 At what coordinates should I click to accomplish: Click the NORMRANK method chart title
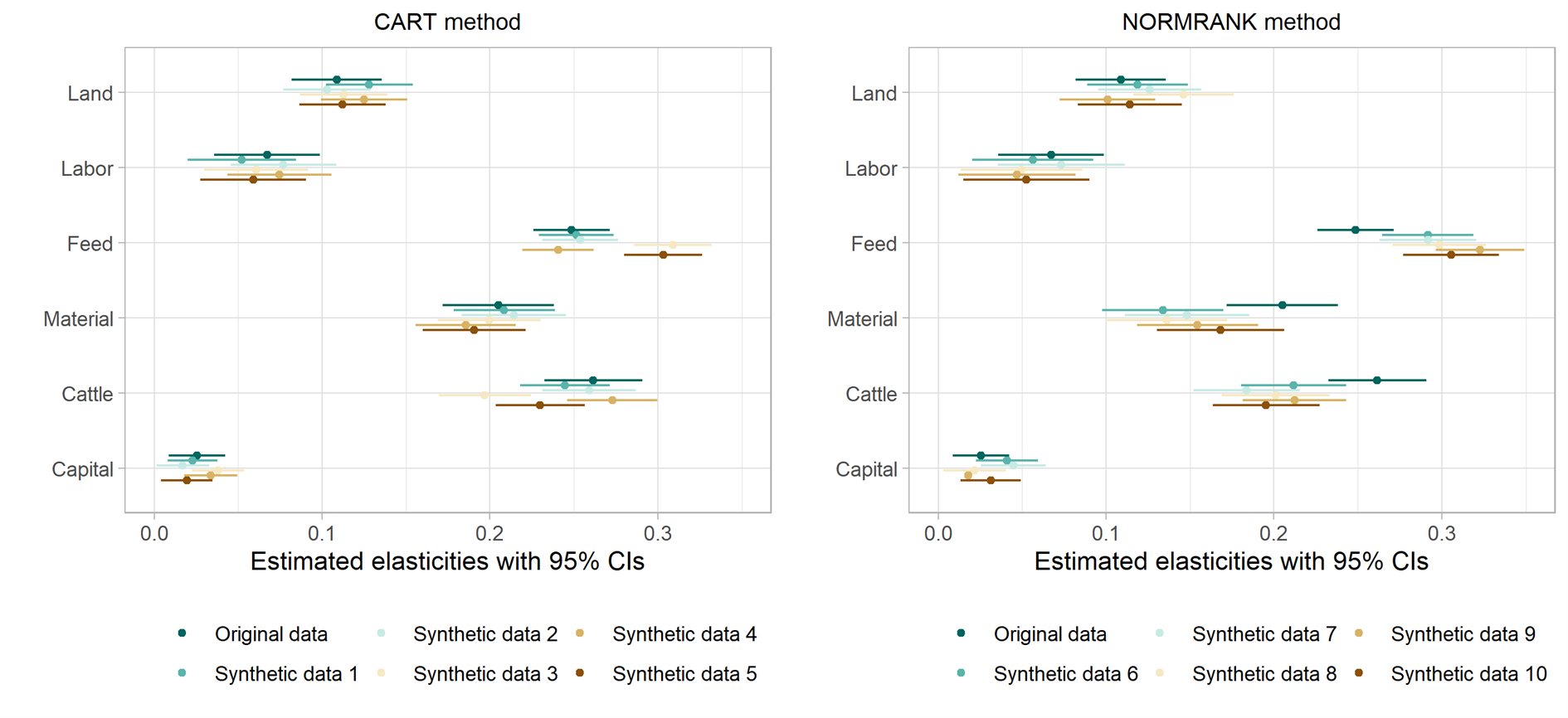[1231, 22]
